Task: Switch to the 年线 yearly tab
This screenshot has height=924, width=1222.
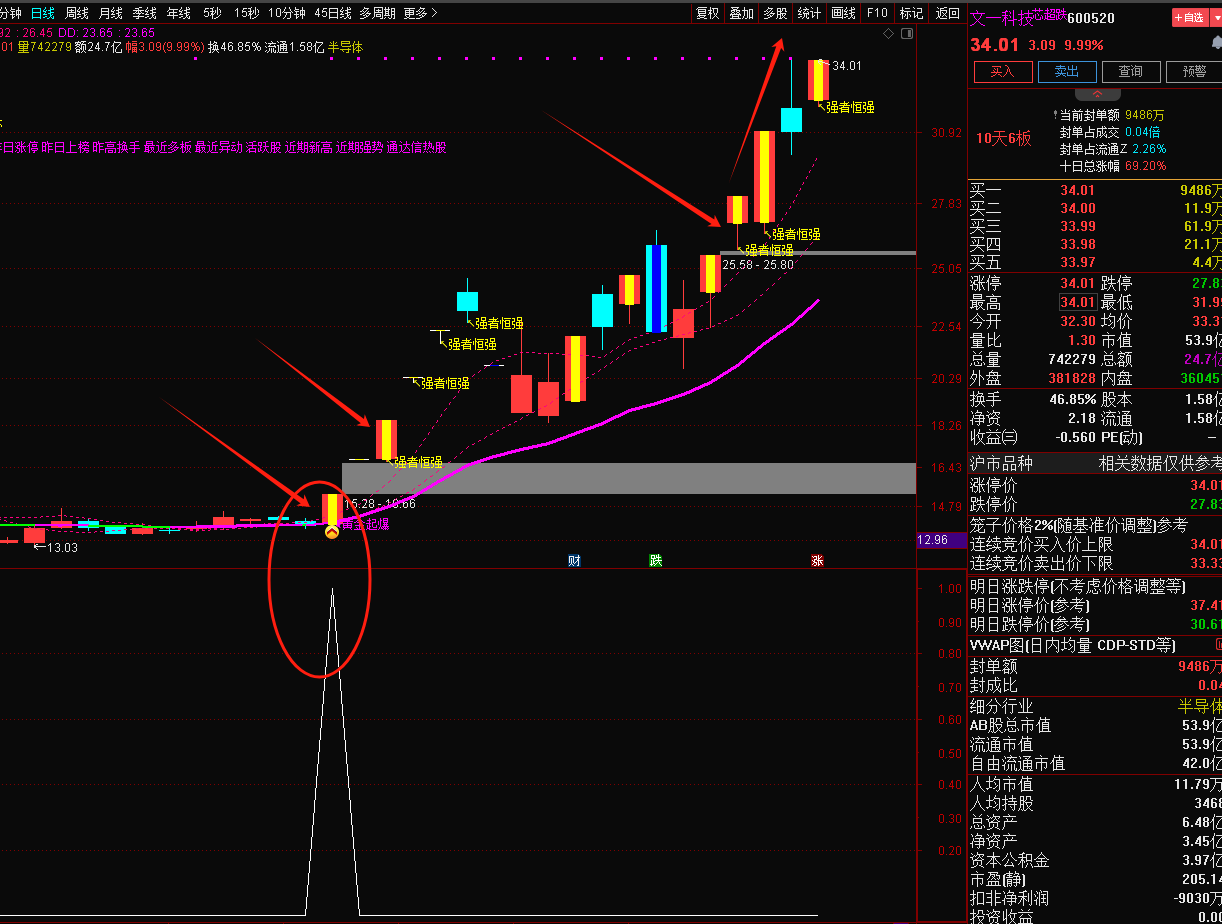Action: 179,13
